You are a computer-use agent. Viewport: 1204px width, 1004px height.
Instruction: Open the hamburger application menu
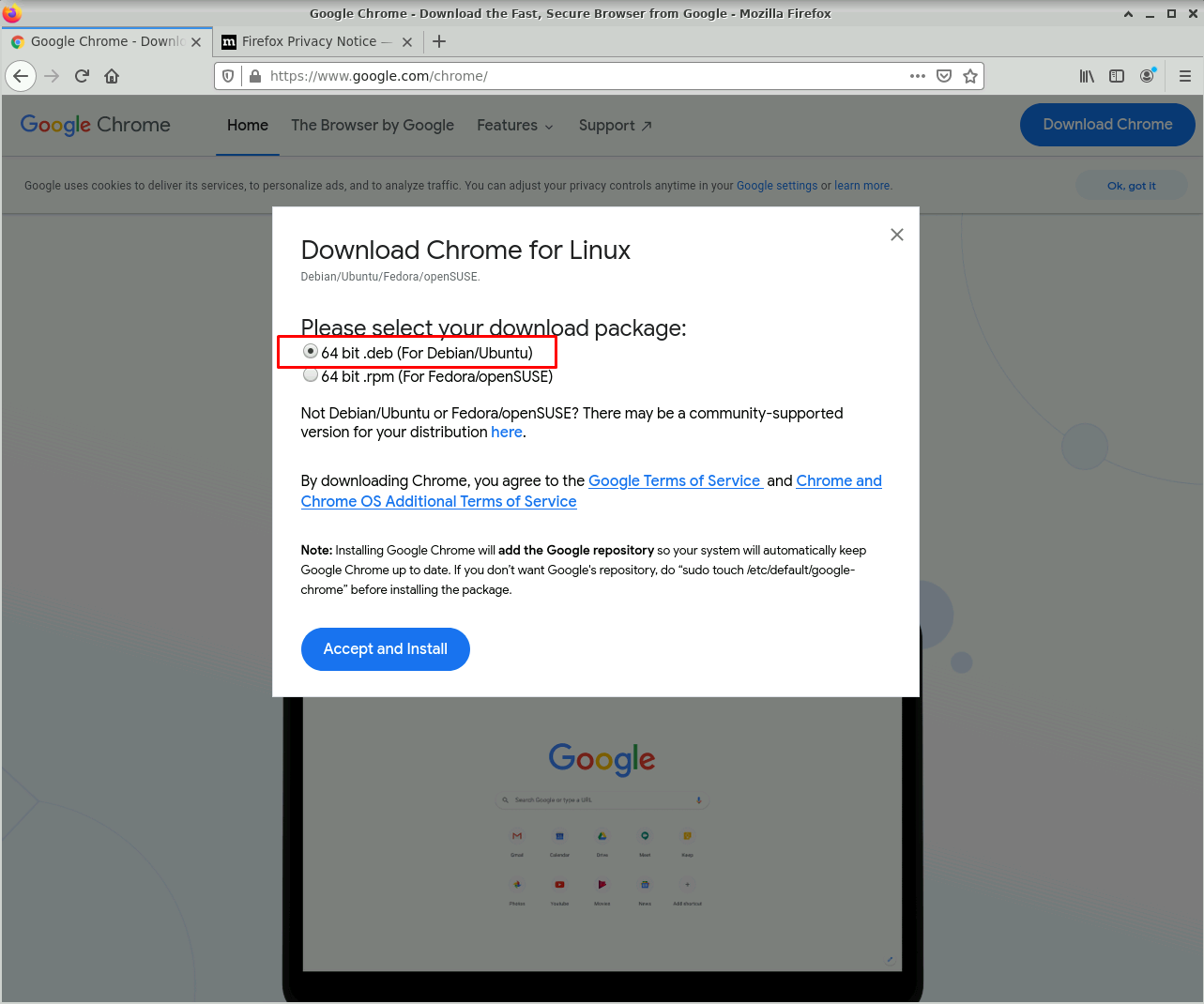click(x=1184, y=76)
